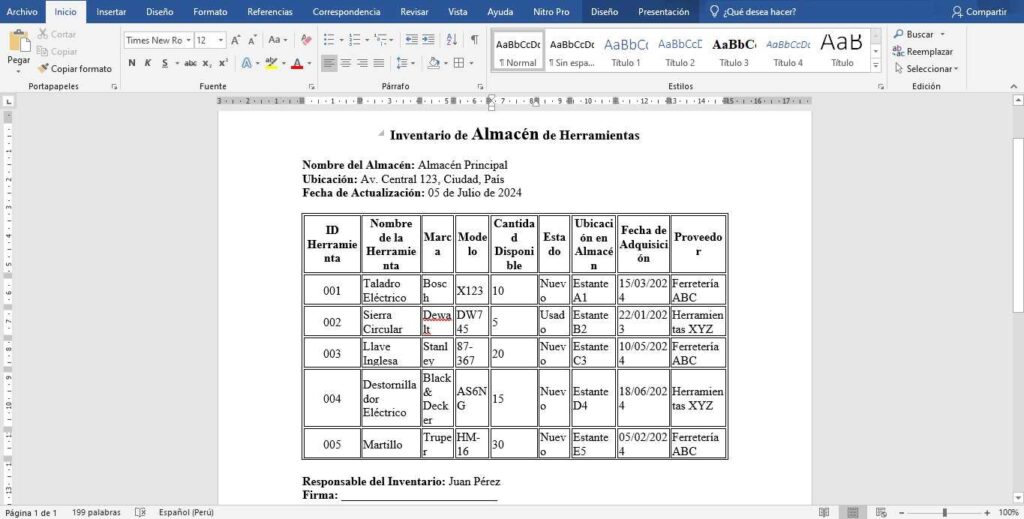Click 199 palabras word count
The height and width of the screenshot is (519, 1024).
click(97, 512)
